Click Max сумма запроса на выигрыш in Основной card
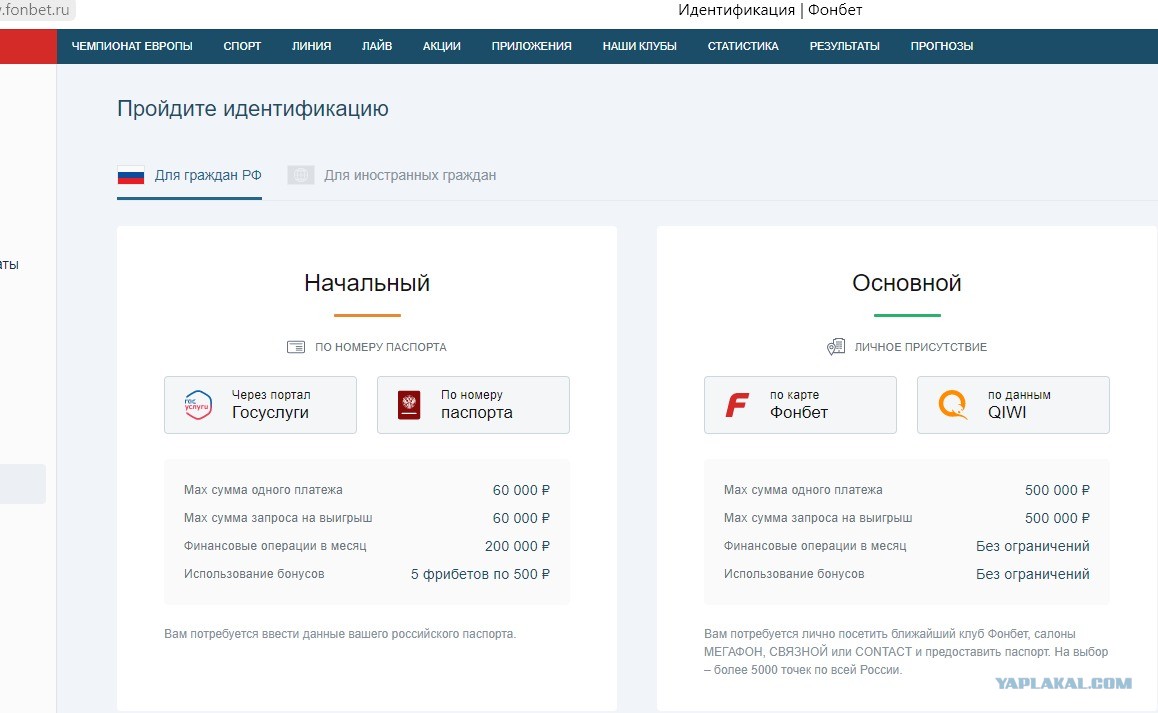 pos(818,518)
